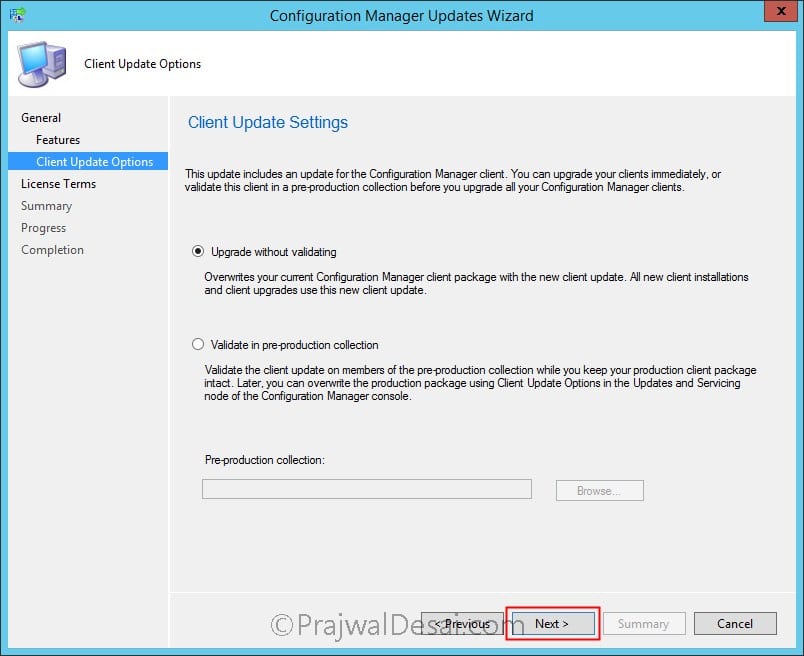804x656 pixels.
Task: Select the Summary step in sidebar
Action: point(46,206)
